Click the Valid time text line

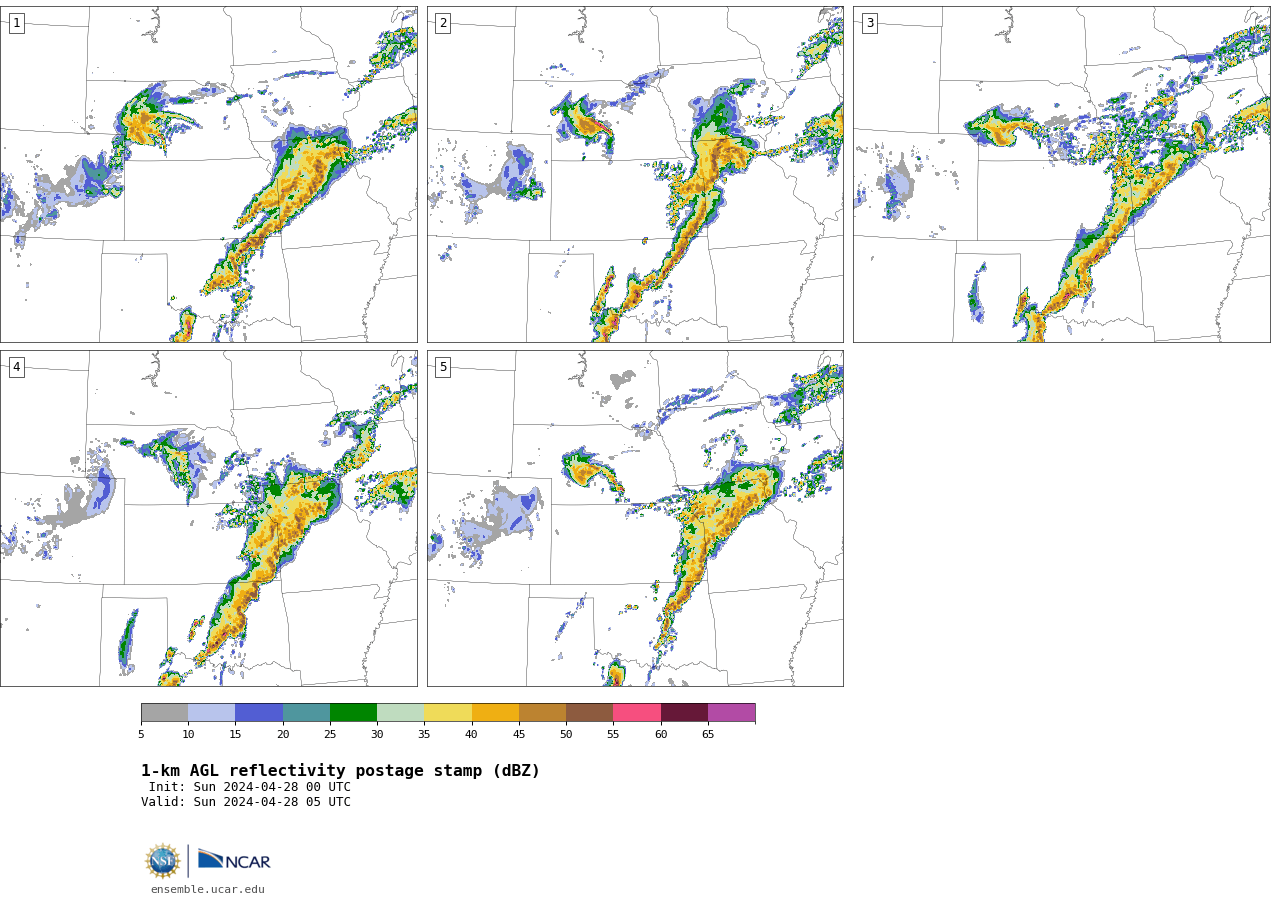tap(246, 802)
